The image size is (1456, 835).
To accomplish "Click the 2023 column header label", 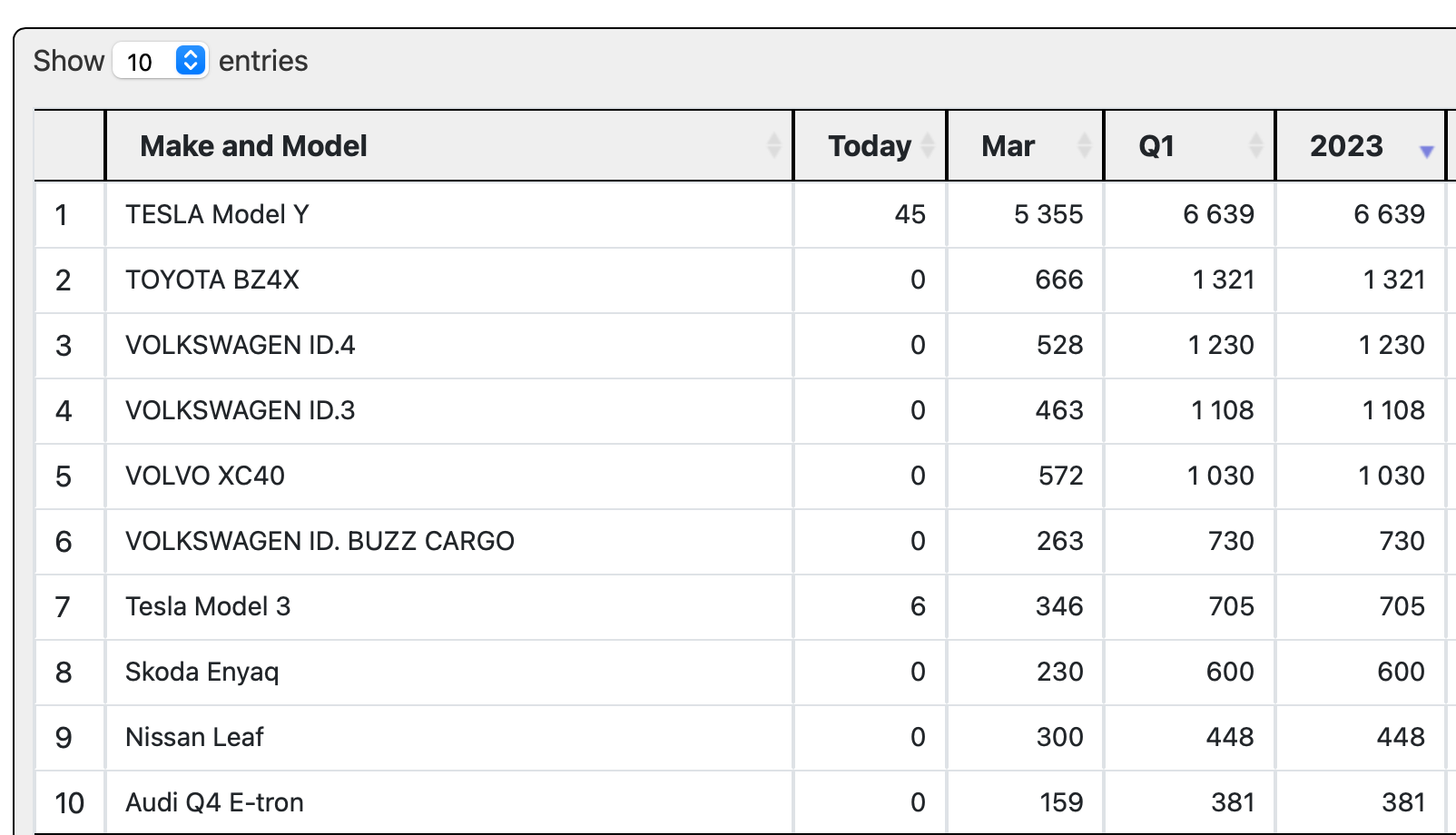I will (1346, 146).
